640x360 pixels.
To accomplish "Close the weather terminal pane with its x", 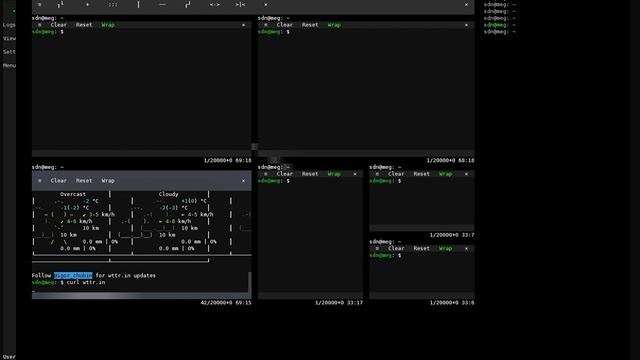I will point(243,180).
